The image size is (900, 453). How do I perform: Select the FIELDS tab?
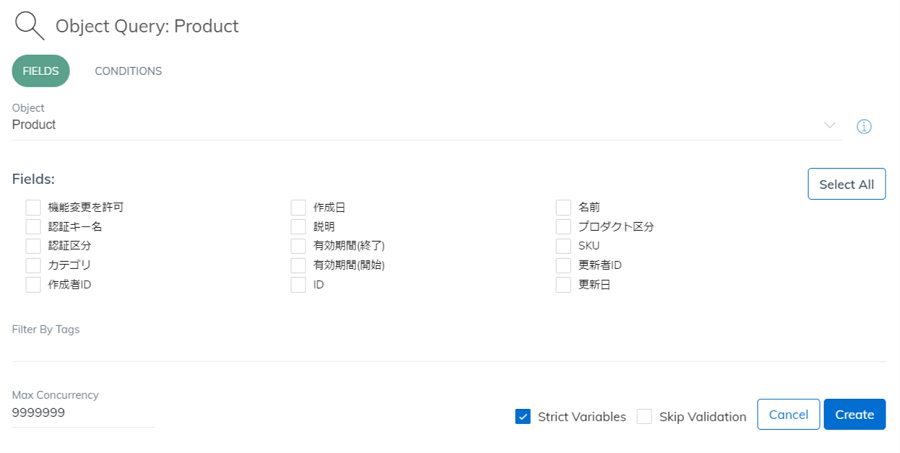coord(41,71)
